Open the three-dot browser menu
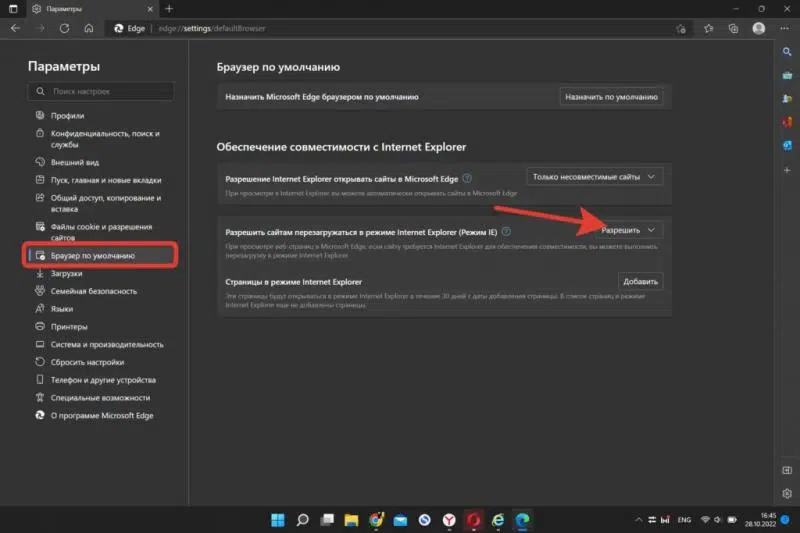The image size is (800, 533). tap(784, 29)
